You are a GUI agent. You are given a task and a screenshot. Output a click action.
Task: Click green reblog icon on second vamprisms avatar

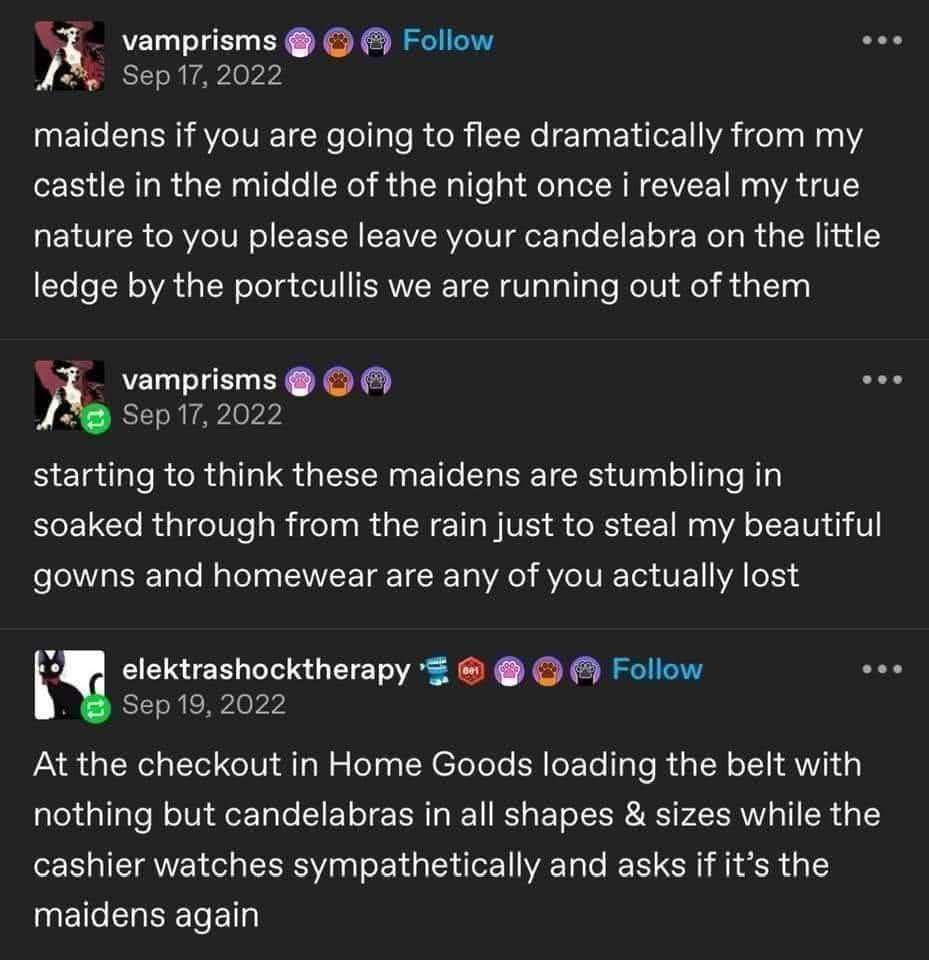pyautogui.click(x=97, y=418)
